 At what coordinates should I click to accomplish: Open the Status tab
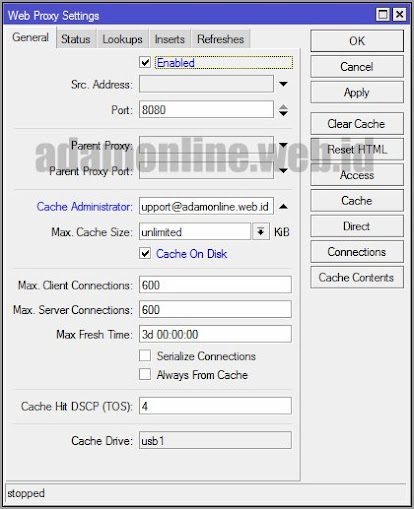click(x=76, y=39)
